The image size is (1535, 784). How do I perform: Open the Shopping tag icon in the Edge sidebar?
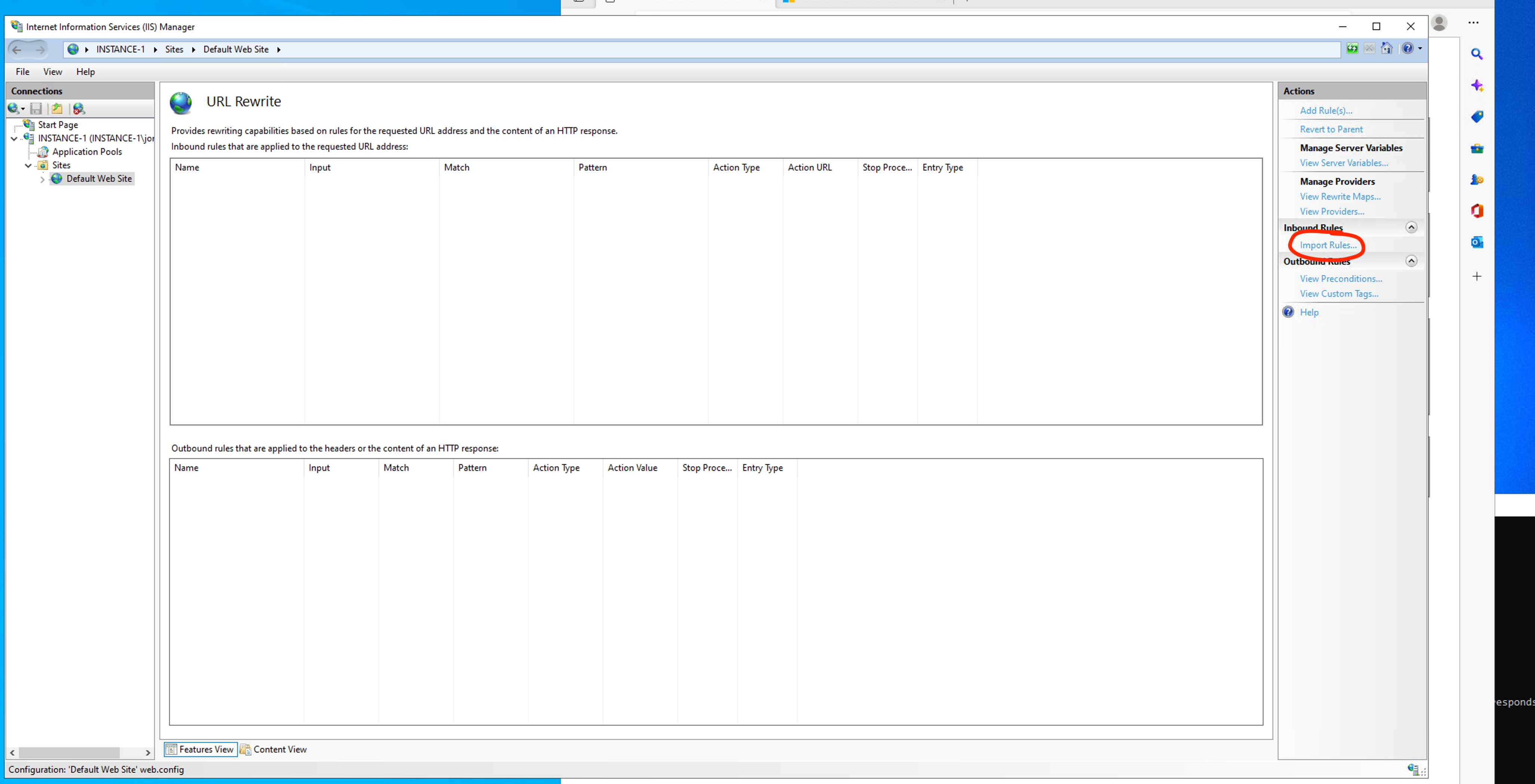[1477, 117]
